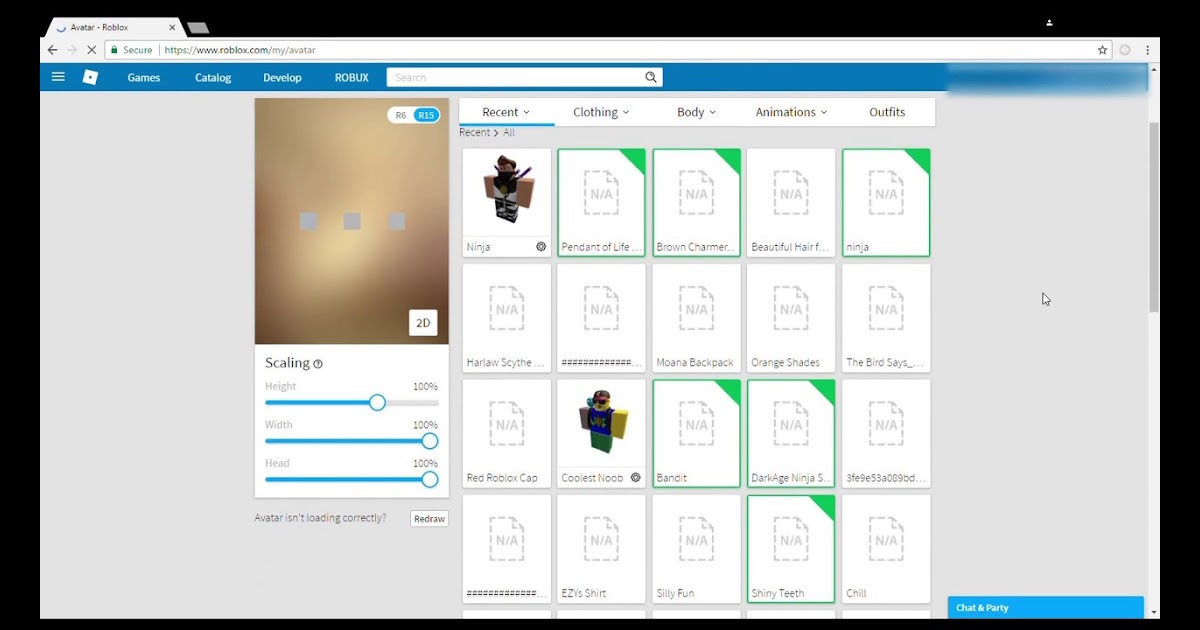
Task: Click the Roblox logo icon
Action: 90,77
